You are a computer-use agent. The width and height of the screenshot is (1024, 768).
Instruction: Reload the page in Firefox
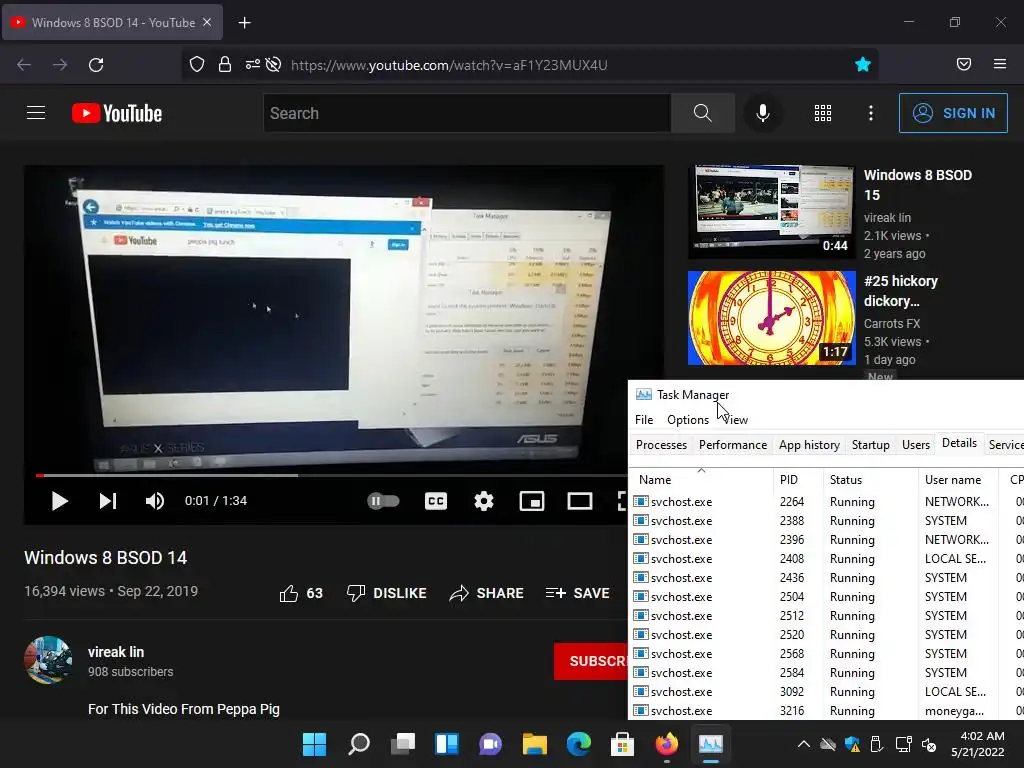coord(96,65)
